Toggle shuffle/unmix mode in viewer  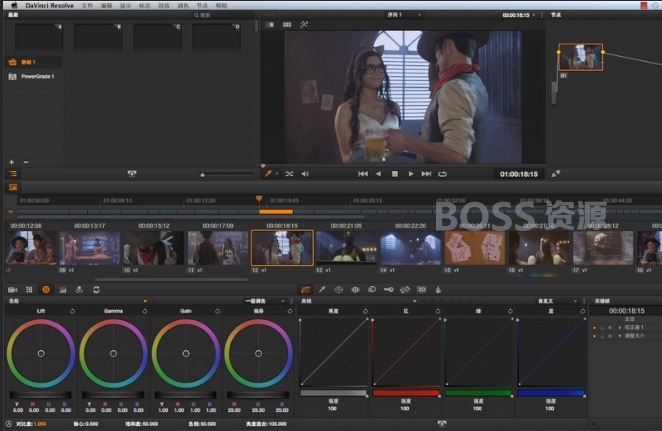(x=289, y=174)
